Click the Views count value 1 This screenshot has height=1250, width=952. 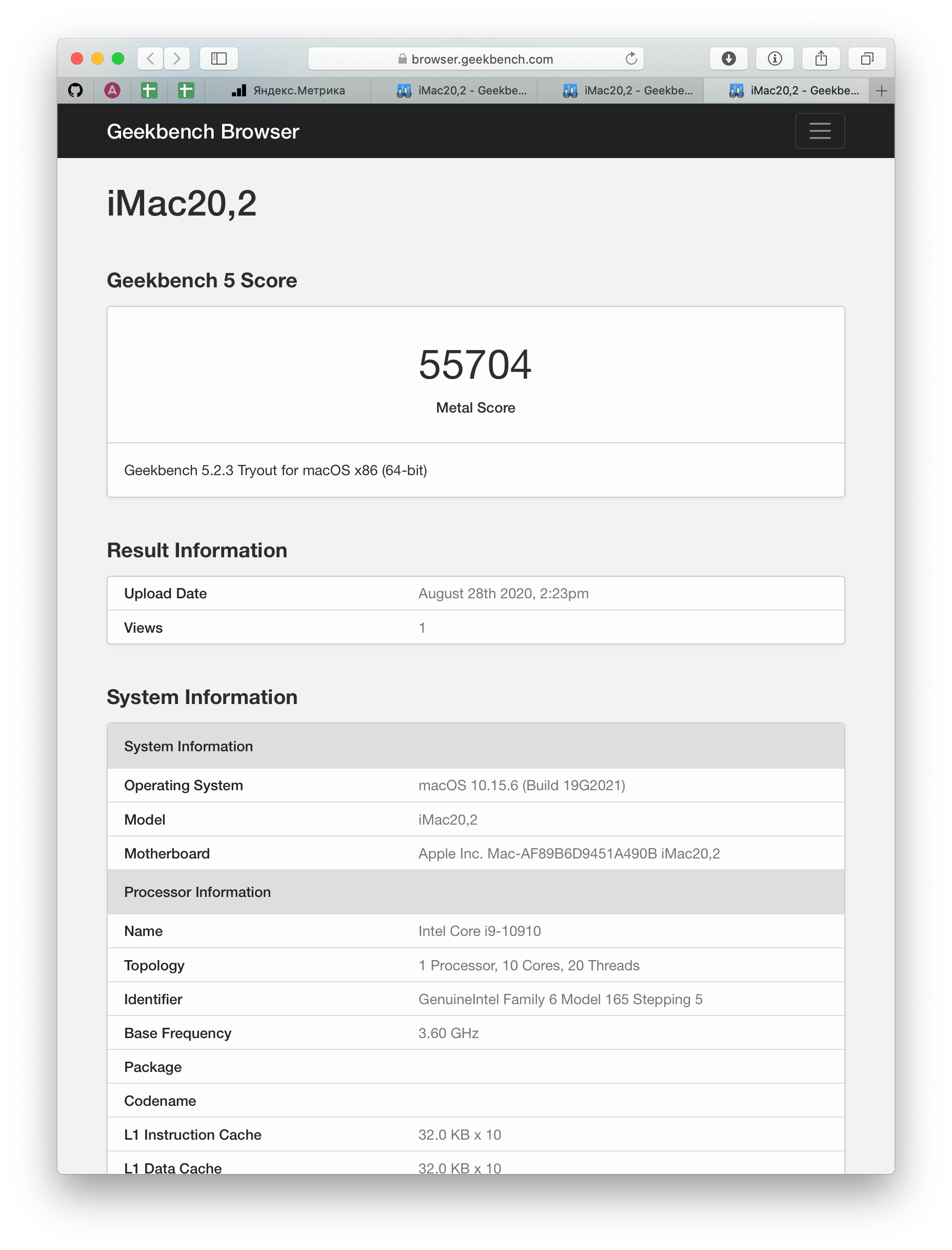click(422, 628)
